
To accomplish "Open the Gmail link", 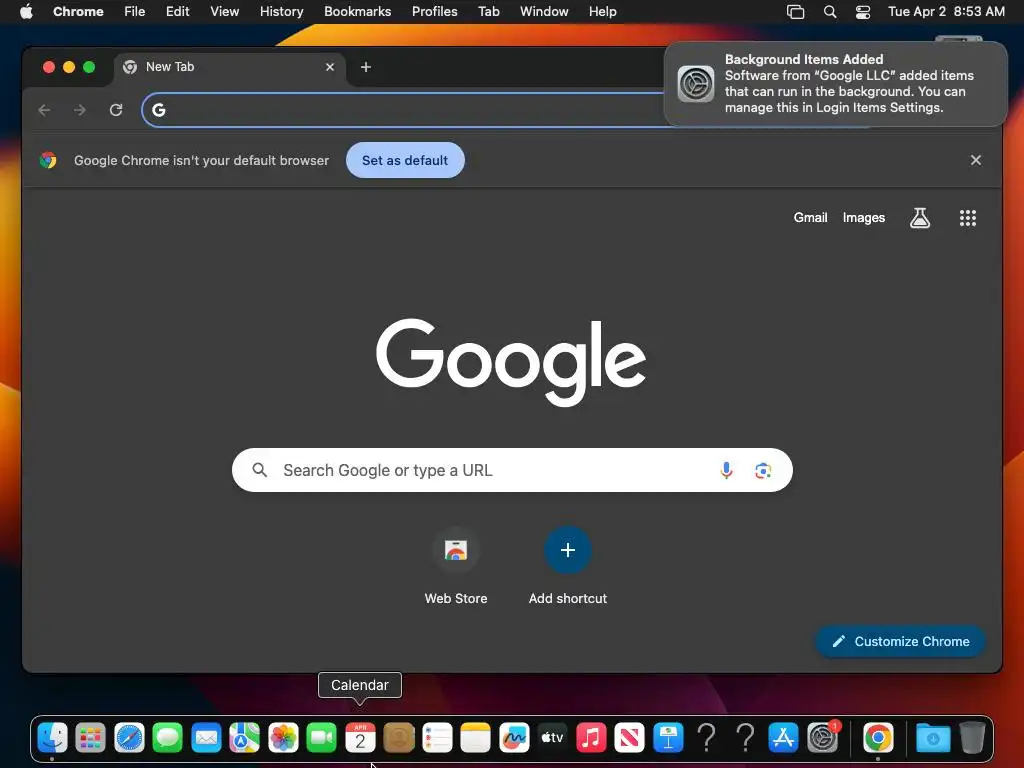I will (x=810, y=217).
